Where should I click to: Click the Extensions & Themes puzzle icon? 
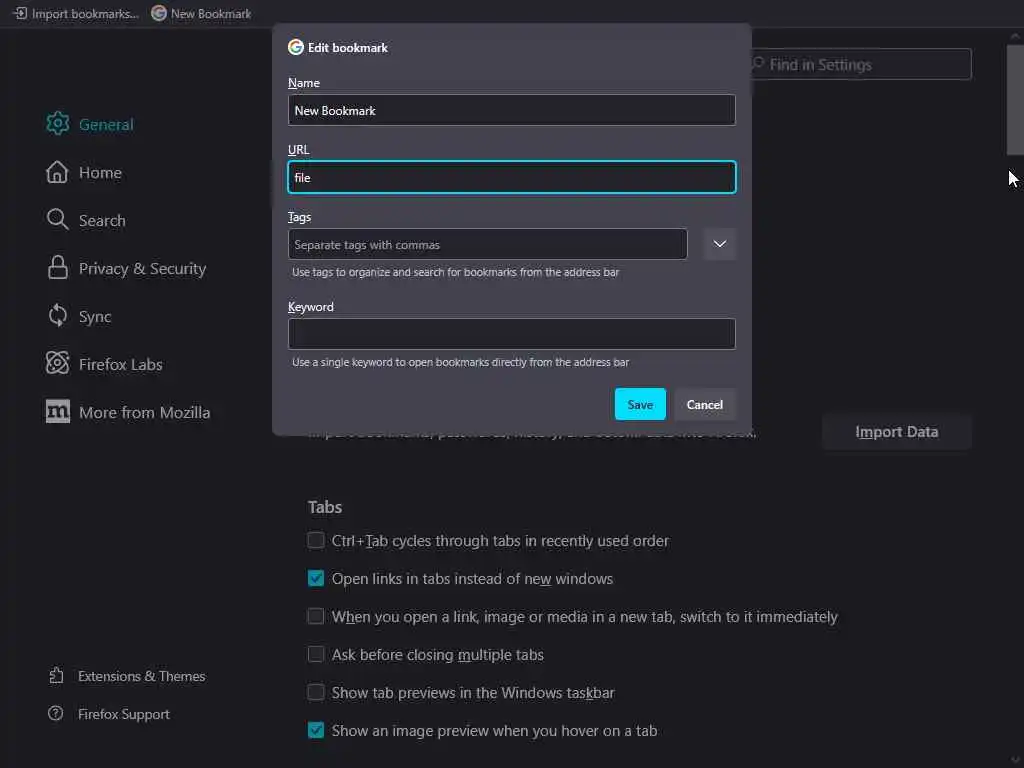point(56,676)
